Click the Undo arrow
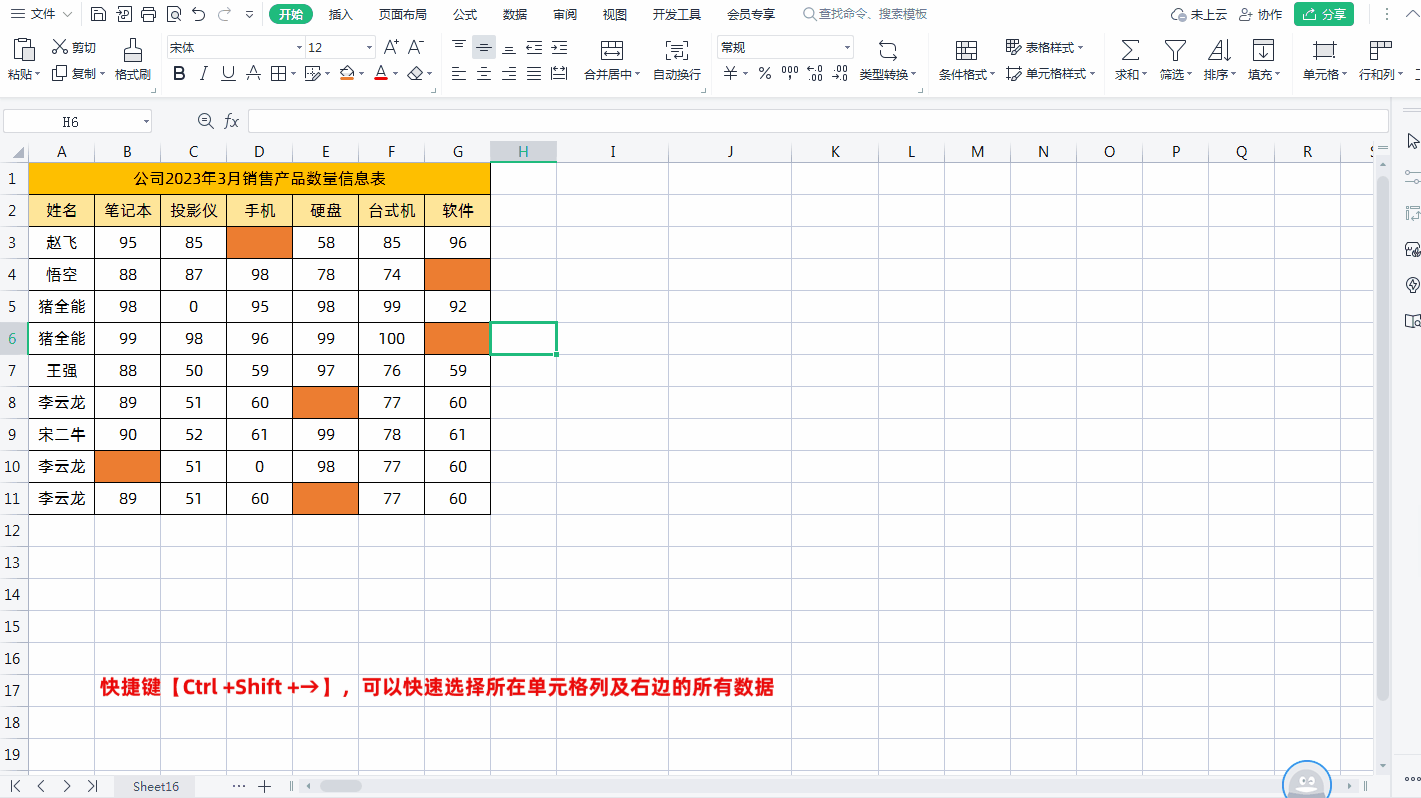This screenshot has width=1421, height=798. [199, 14]
